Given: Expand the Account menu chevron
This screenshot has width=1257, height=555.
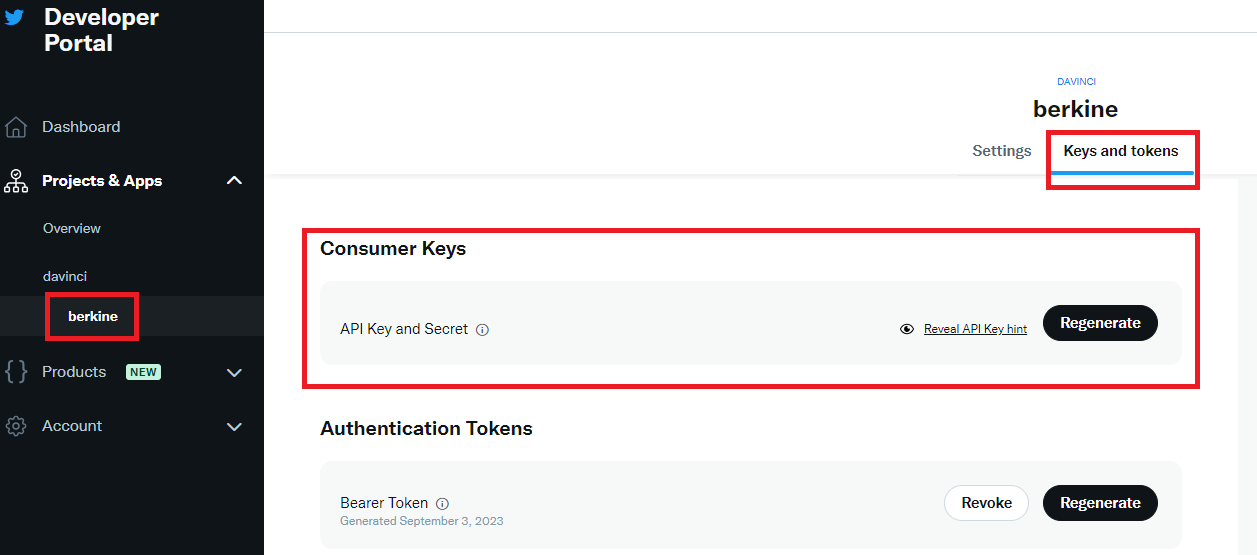Looking at the screenshot, I should [x=234, y=427].
